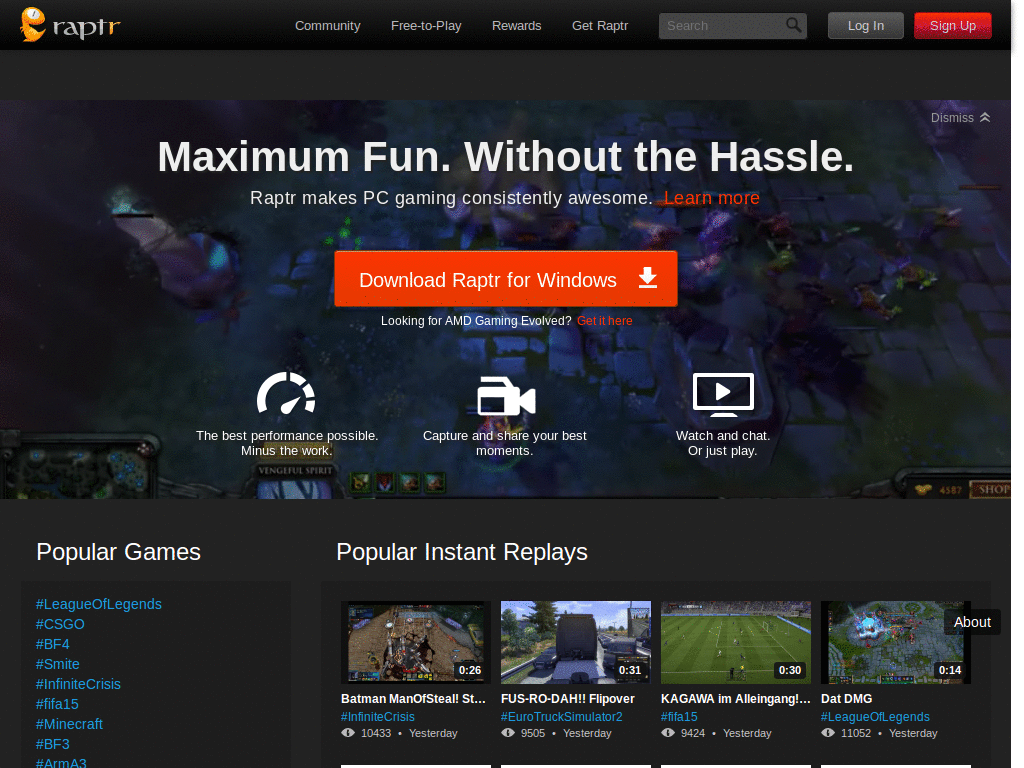
Task: Click the Log In button
Action: point(865,25)
